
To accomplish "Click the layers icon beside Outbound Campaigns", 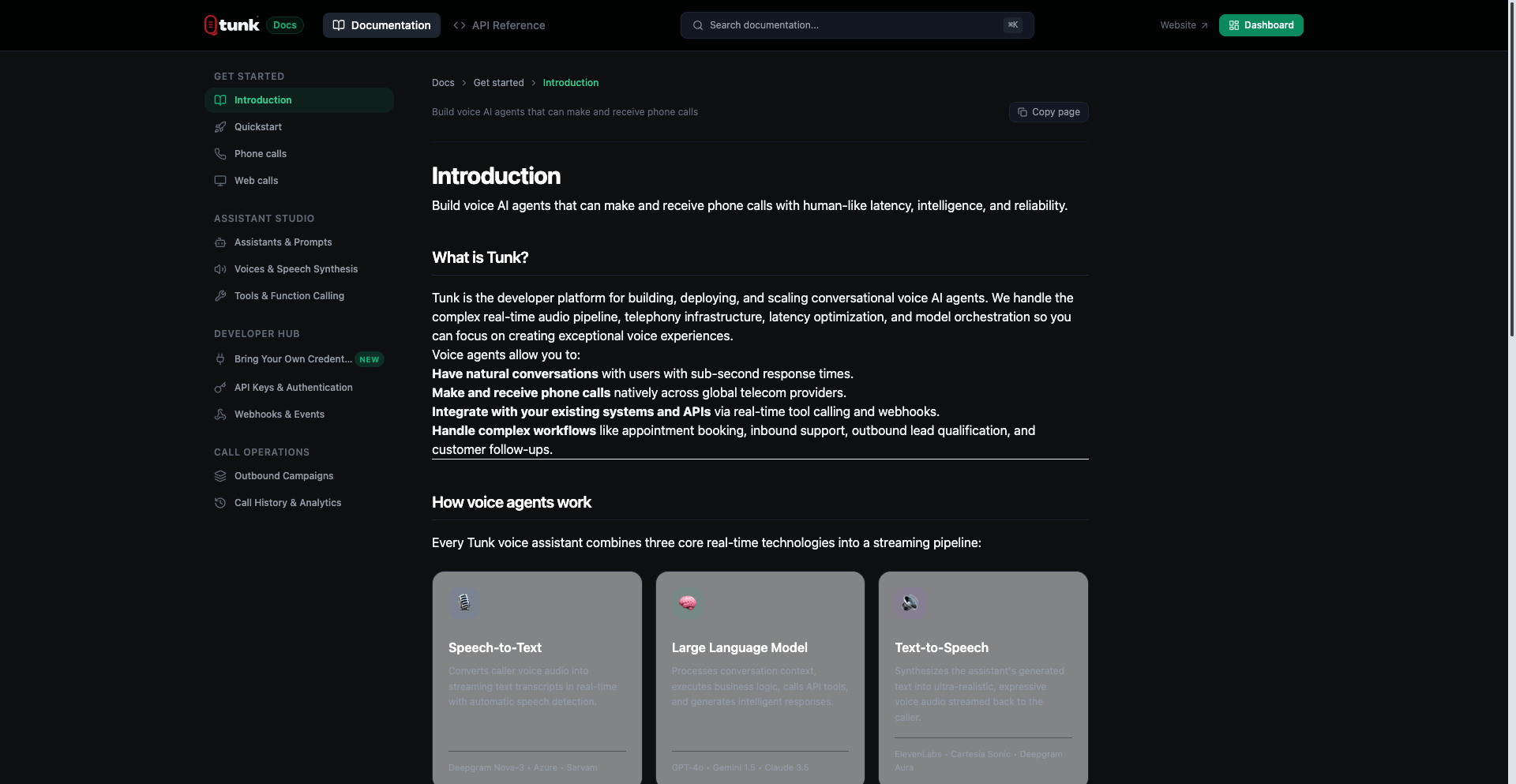I will tap(220, 476).
